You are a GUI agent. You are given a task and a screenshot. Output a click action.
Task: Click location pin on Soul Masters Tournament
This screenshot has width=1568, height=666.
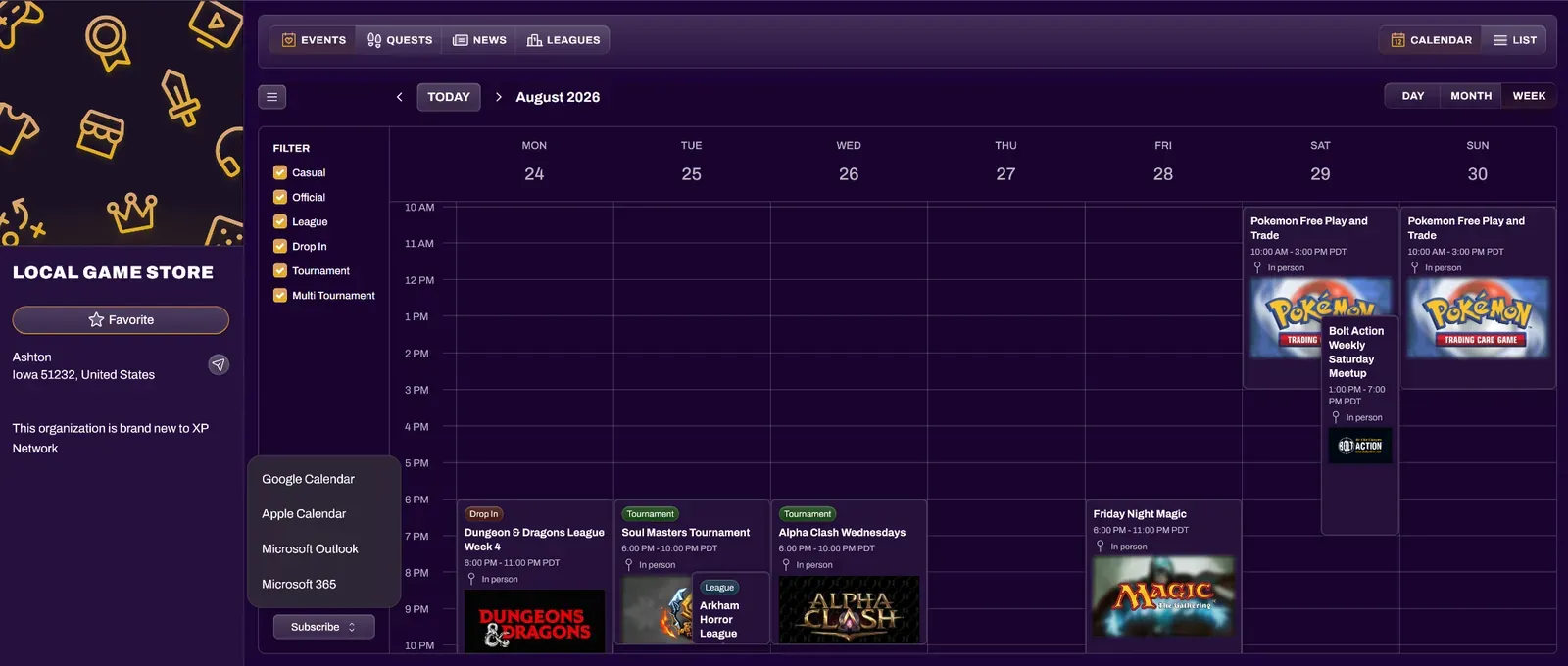[x=628, y=565]
